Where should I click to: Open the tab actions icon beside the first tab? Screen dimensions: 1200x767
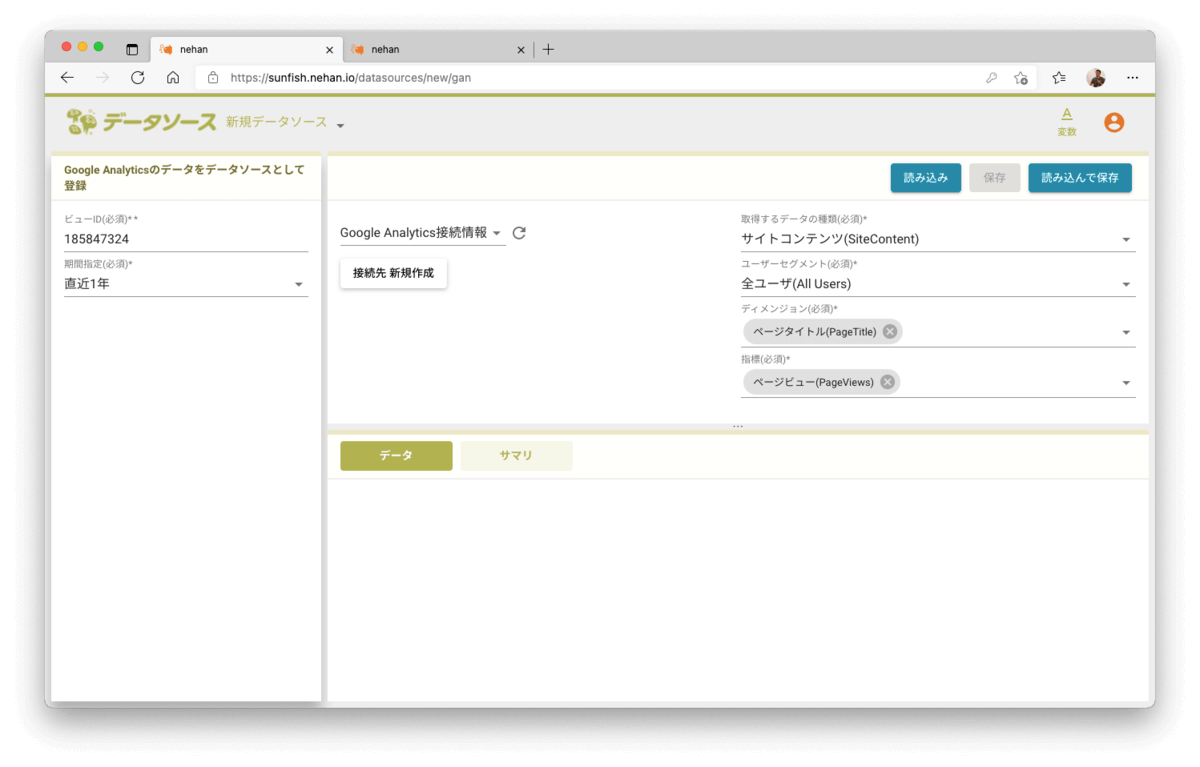pos(132,49)
